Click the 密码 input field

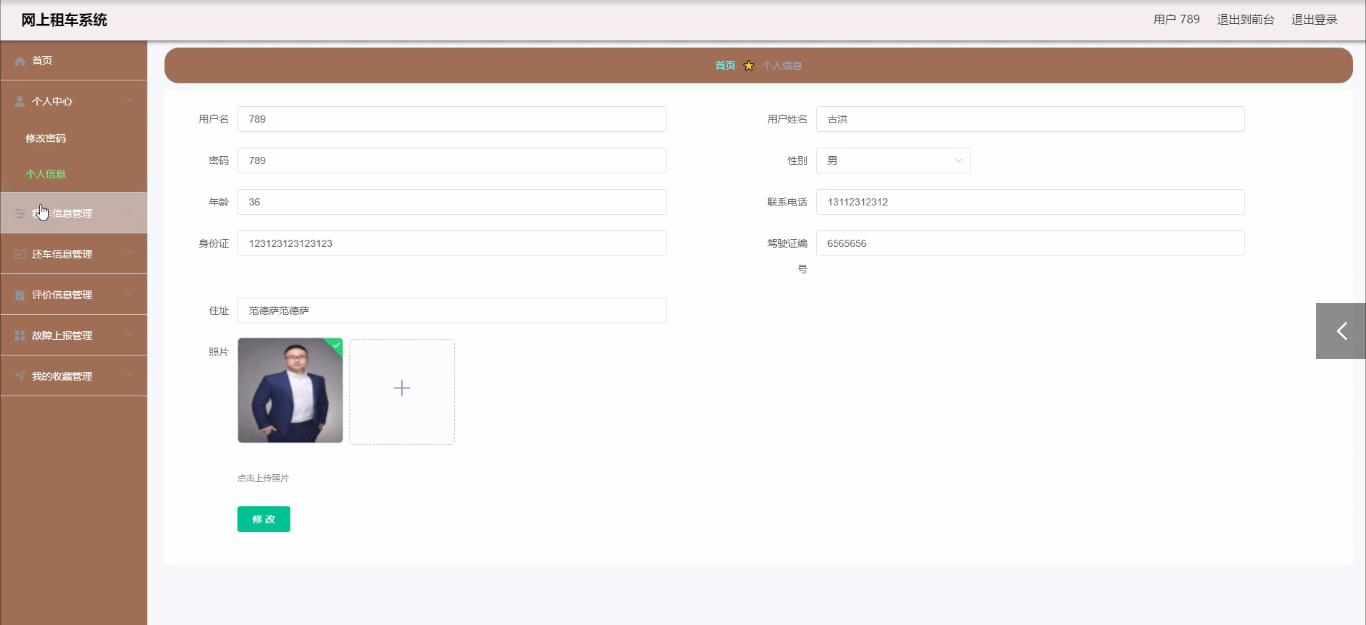click(x=452, y=161)
